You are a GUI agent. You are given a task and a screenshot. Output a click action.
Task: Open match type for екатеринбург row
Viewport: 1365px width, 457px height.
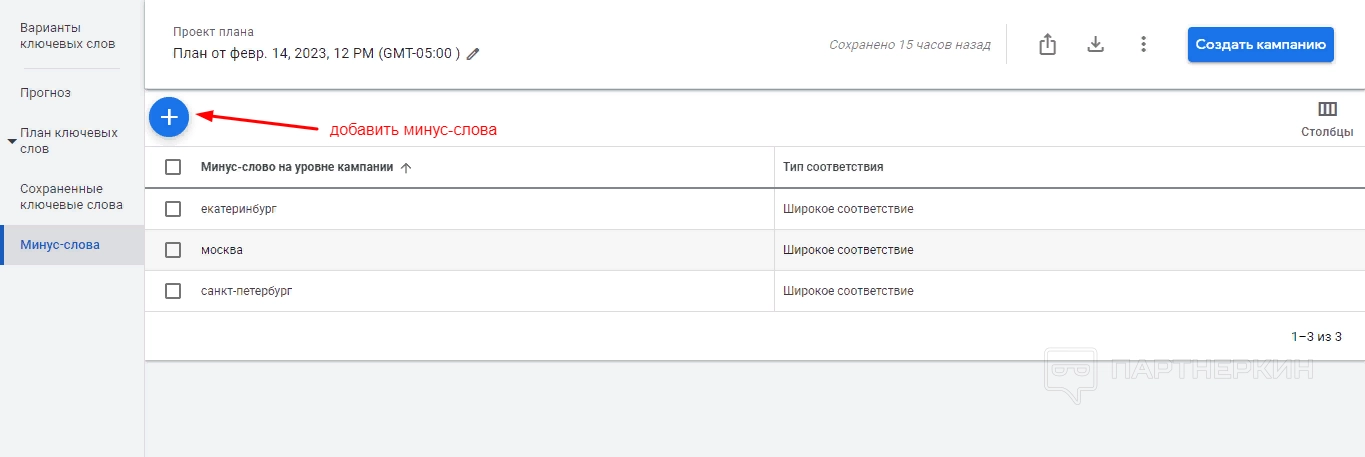848,209
